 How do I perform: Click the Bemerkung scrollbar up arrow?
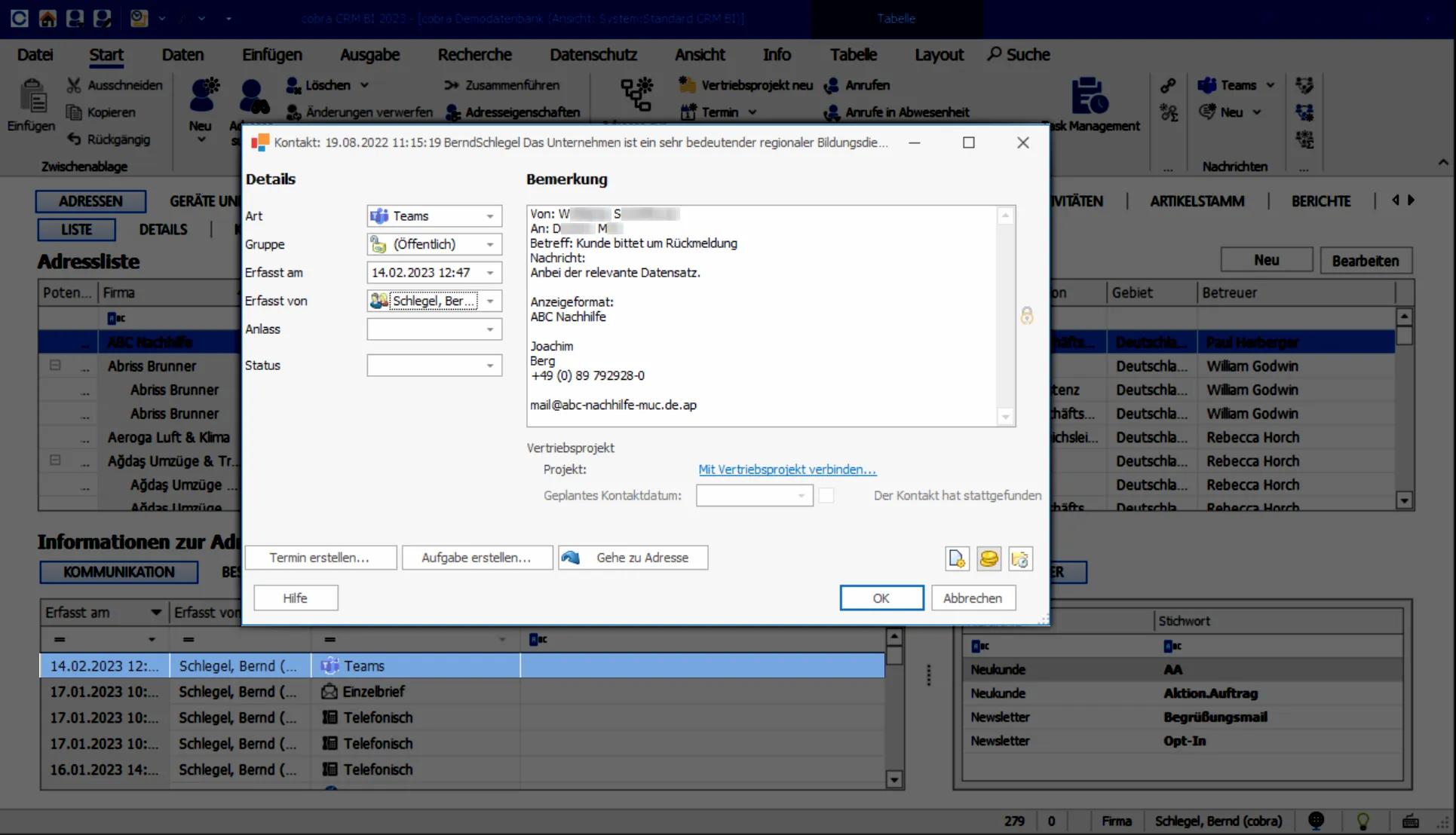1005,216
